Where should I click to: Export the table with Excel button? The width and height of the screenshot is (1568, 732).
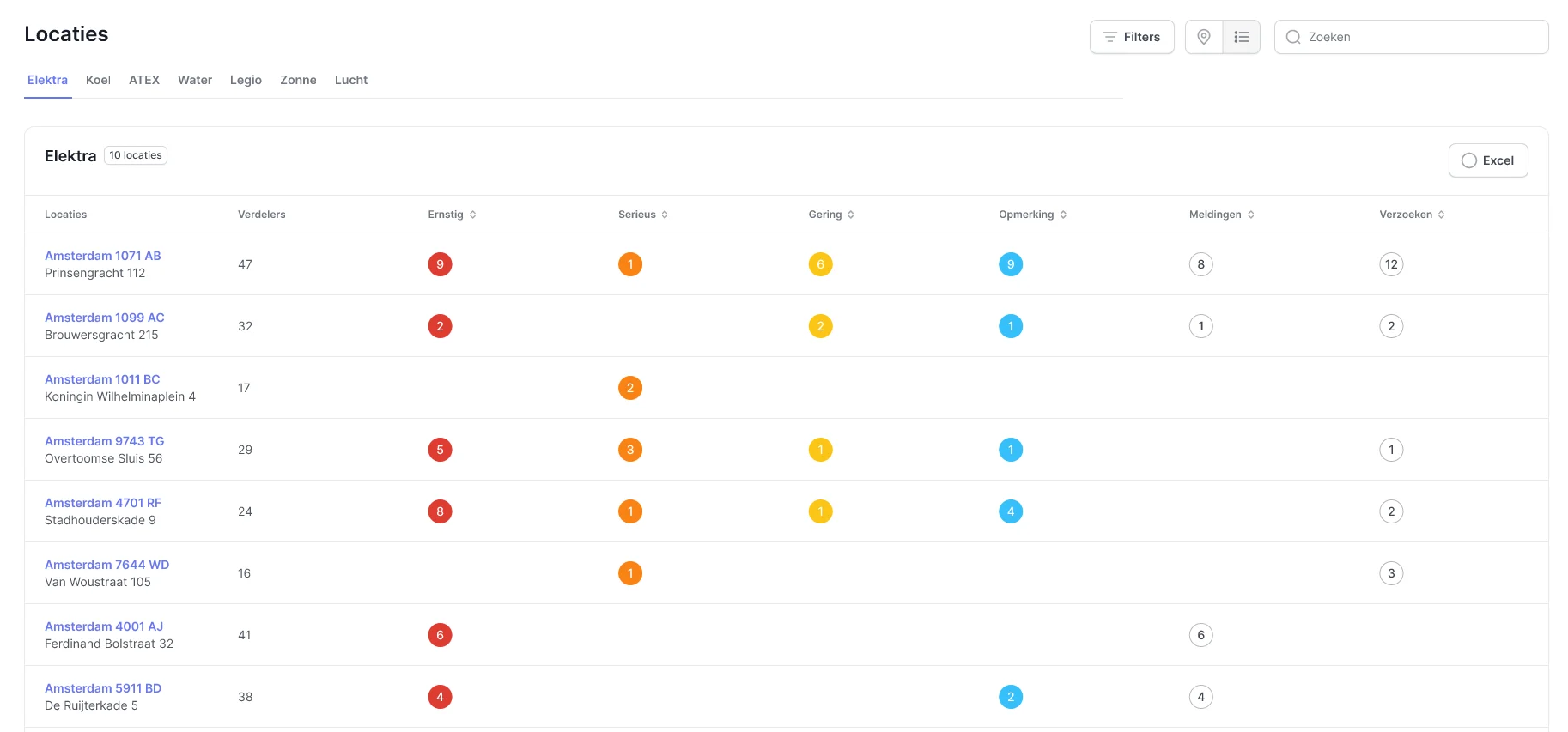[x=1488, y=160]
